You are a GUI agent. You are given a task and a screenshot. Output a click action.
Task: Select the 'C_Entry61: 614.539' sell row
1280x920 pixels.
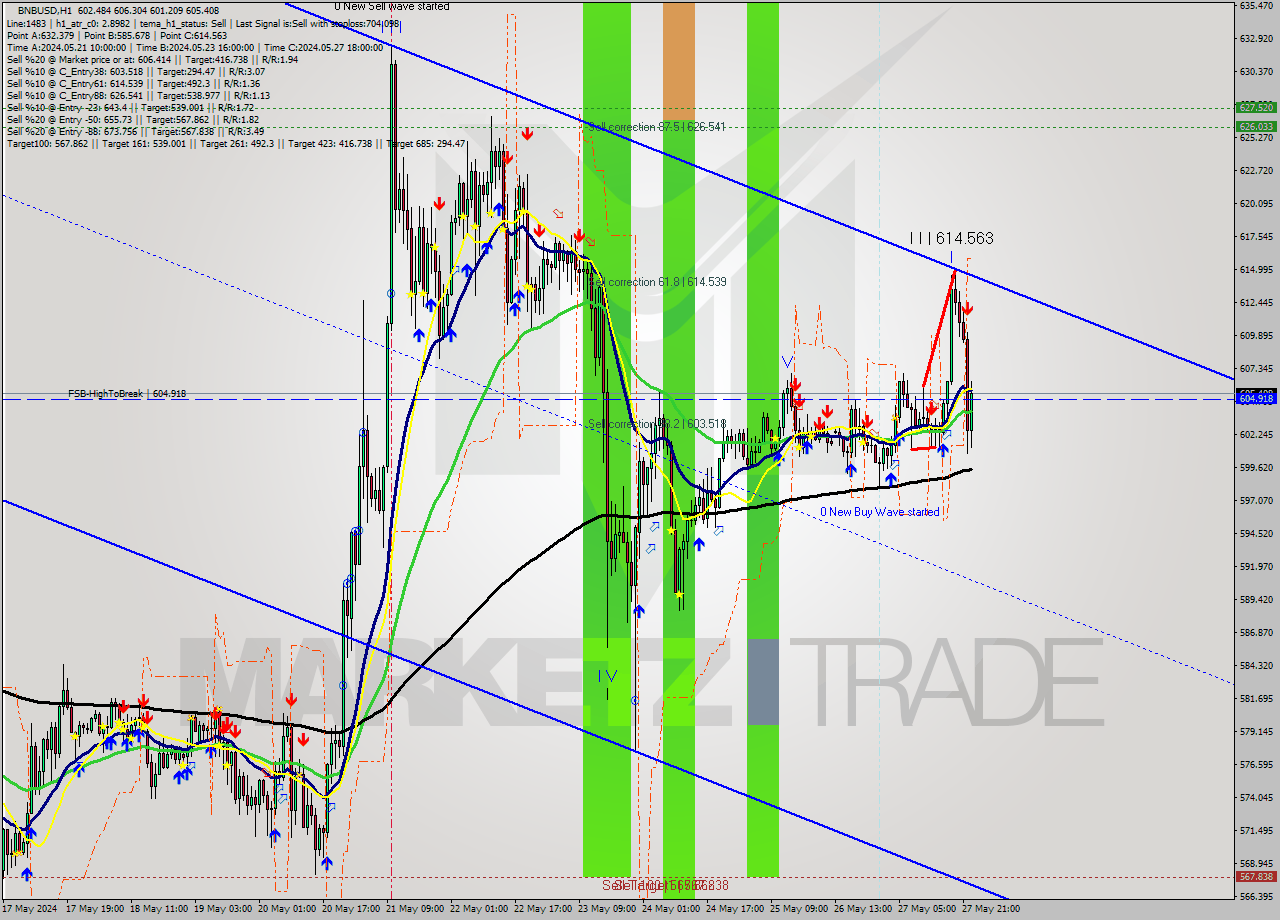[133, 83]
